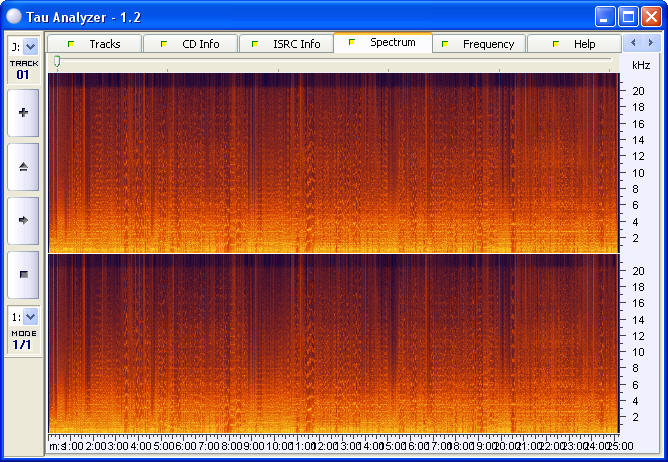Click the left tab scroll arrow

633,43
